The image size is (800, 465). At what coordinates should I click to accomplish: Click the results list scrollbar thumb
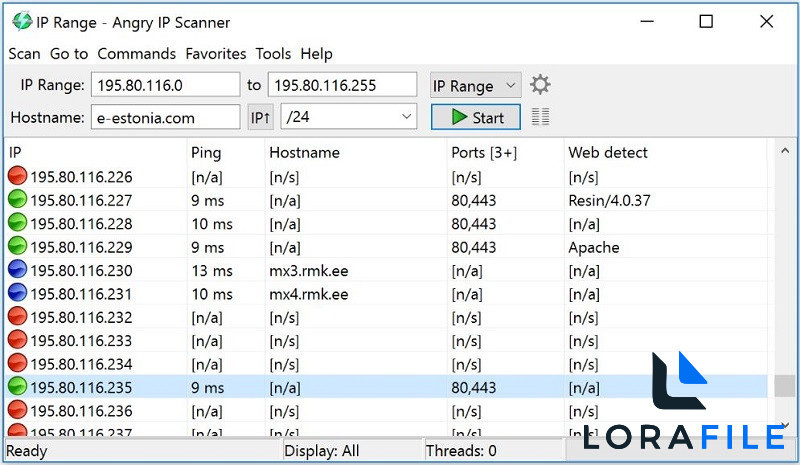tap(785, 386)
